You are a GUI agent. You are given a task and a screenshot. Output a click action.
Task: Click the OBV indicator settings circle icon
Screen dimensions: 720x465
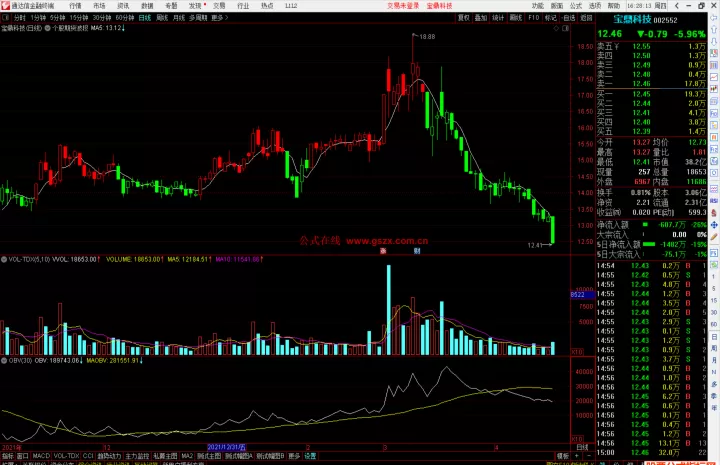pyautogui.click(x=4, y=361)
